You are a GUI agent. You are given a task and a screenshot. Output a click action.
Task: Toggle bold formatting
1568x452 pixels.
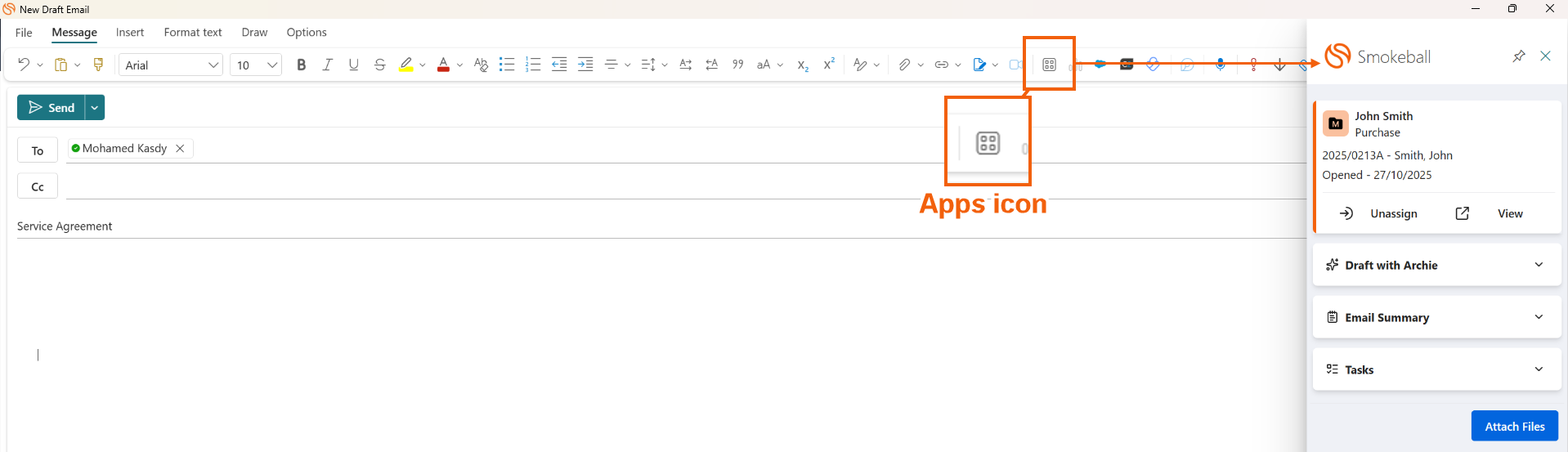tap(301, 65)
